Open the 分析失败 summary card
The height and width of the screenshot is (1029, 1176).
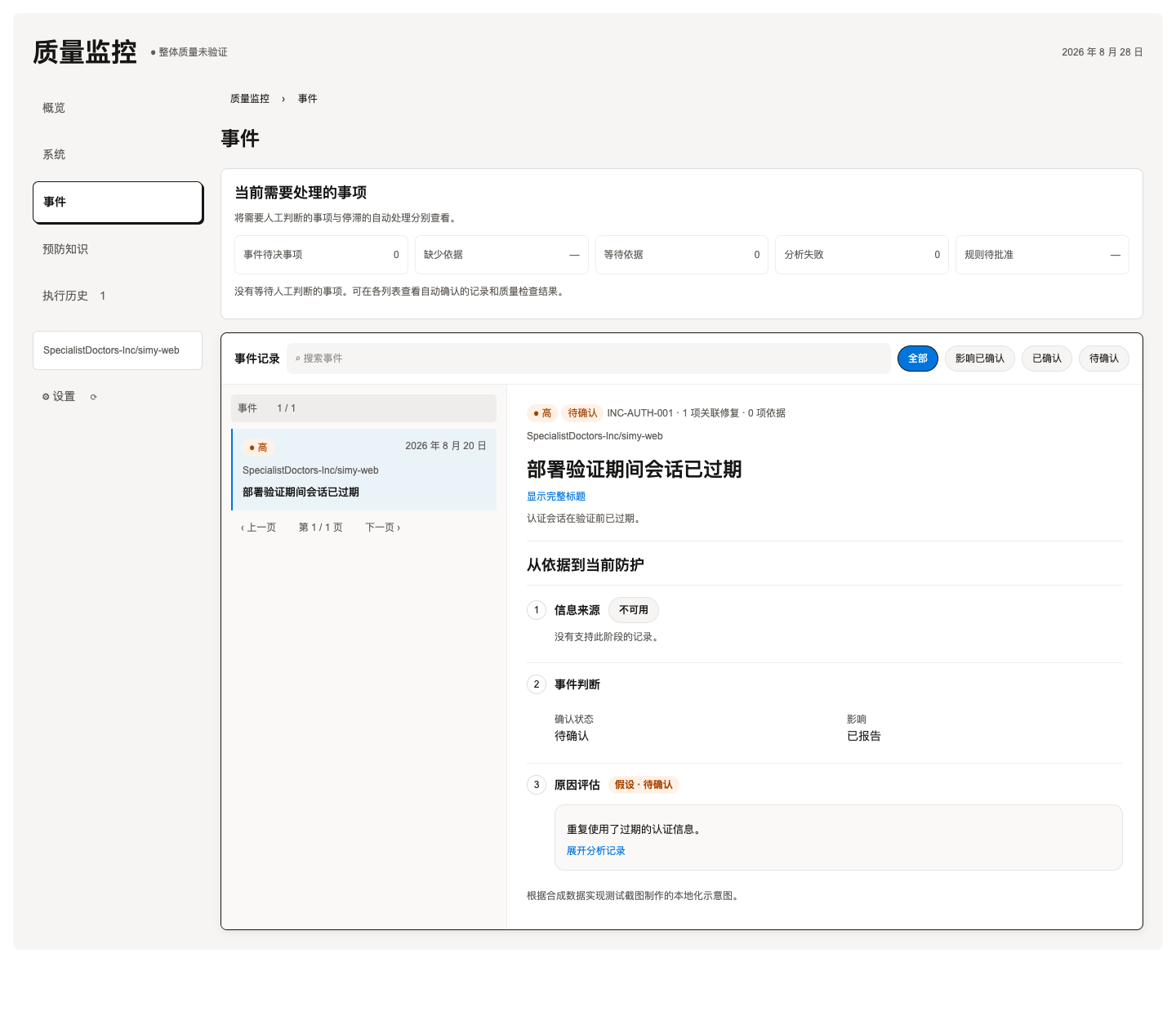862,255
